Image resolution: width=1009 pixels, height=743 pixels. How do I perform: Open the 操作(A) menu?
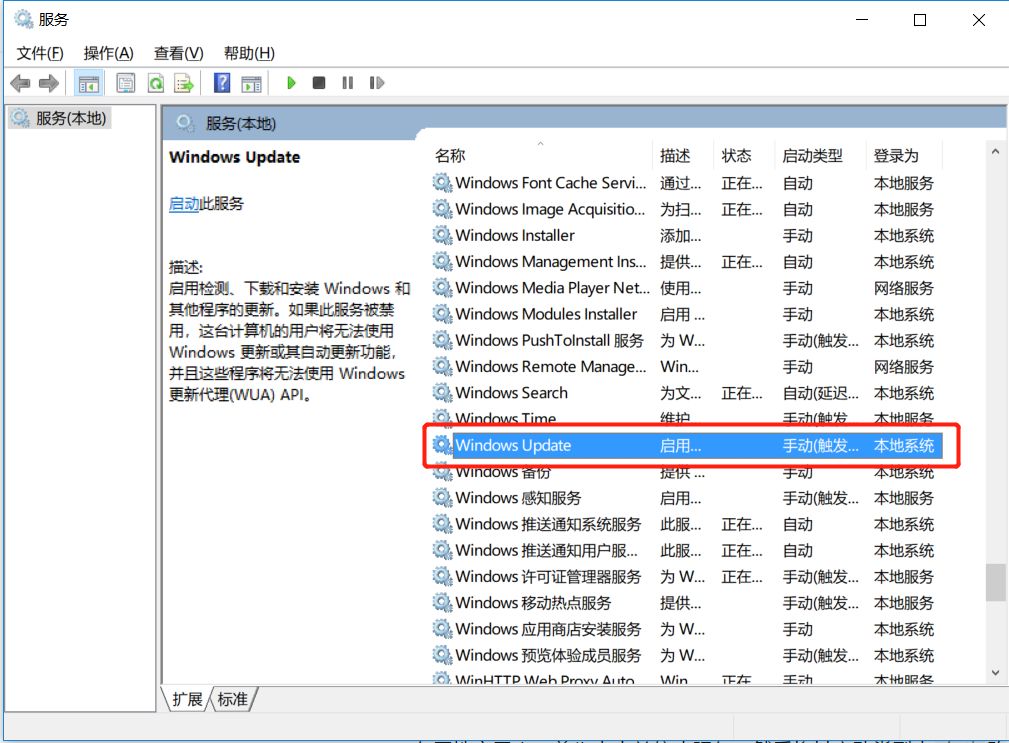pyautogui.click(x=107, y=53)
